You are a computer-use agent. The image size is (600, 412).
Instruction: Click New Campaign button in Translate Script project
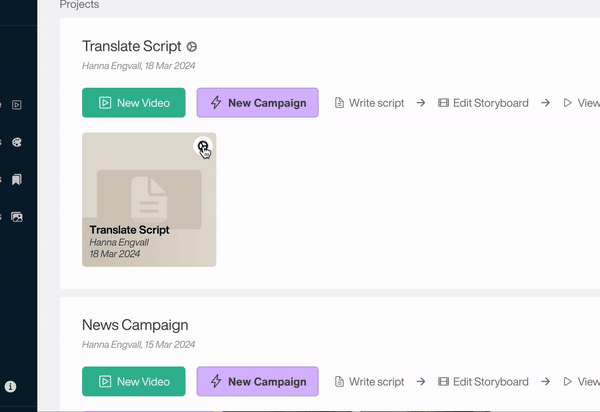tap(258, 103)
